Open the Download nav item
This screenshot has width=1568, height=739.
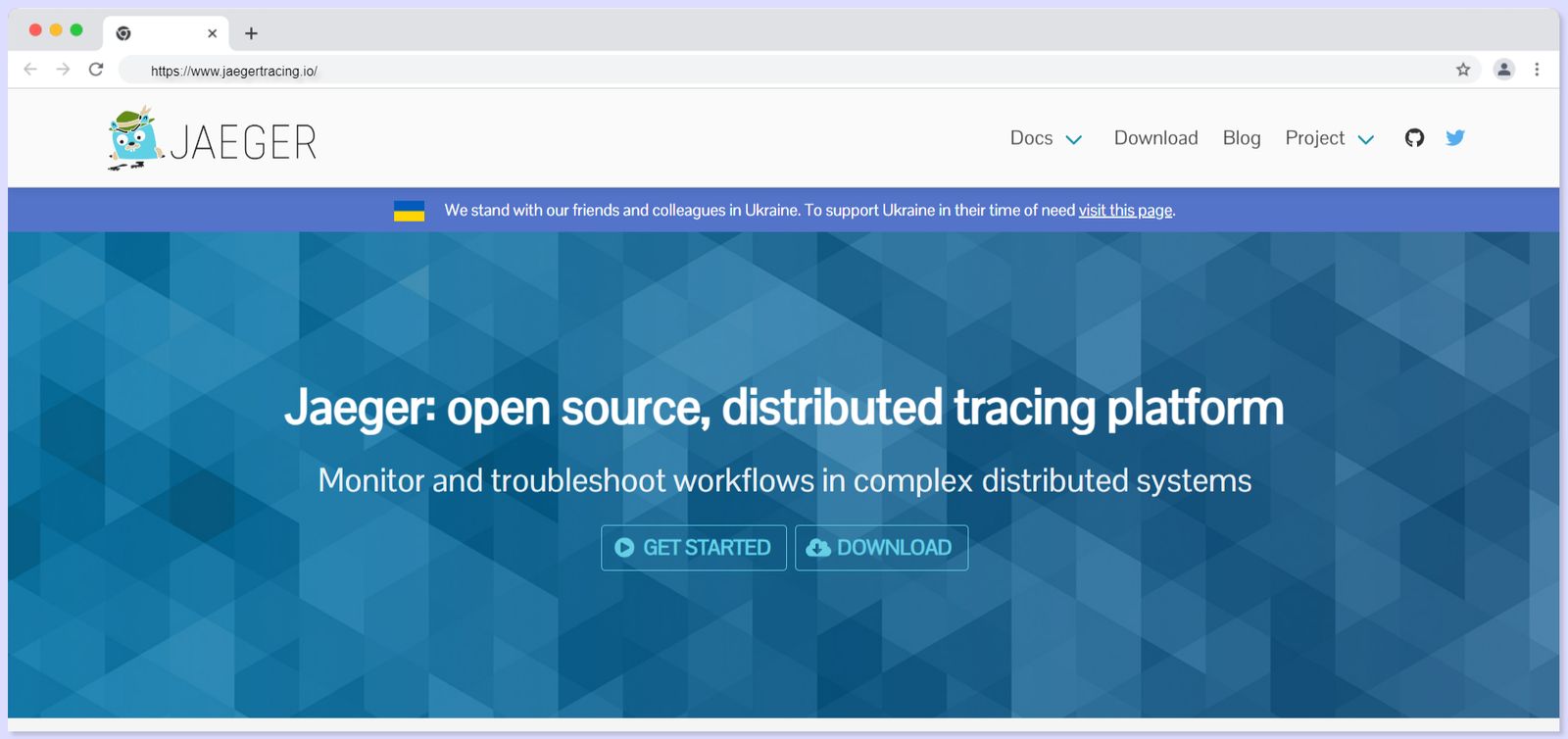pos(1155,138)
